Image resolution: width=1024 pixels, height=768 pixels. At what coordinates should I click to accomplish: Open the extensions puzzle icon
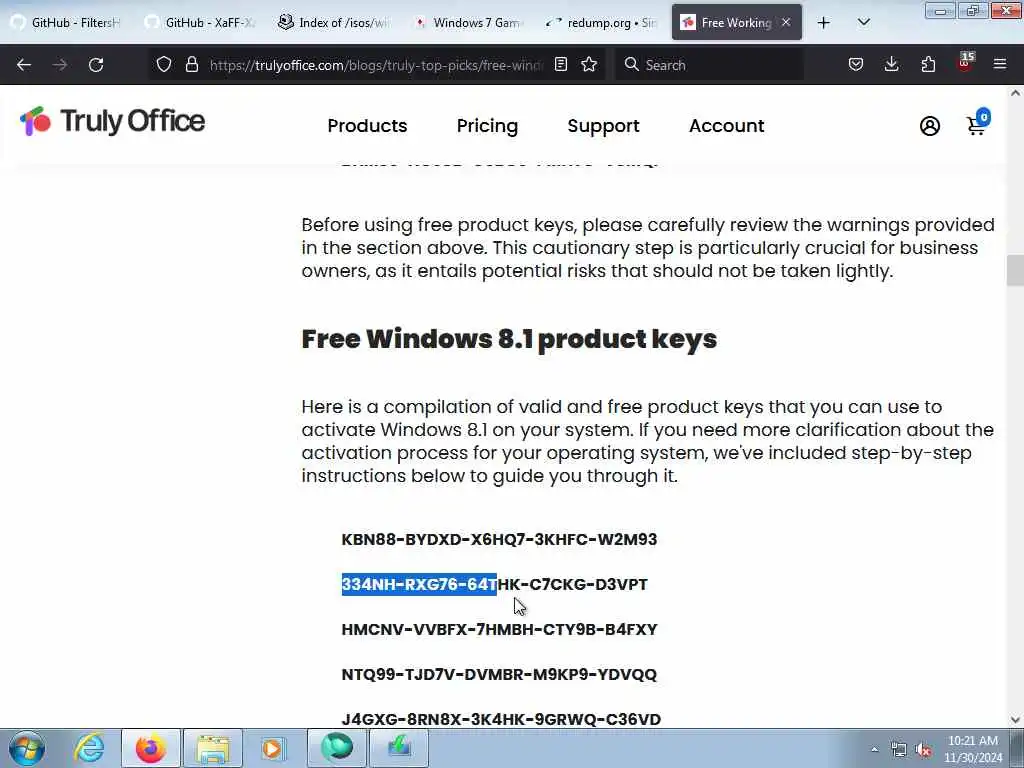point(928,64)
